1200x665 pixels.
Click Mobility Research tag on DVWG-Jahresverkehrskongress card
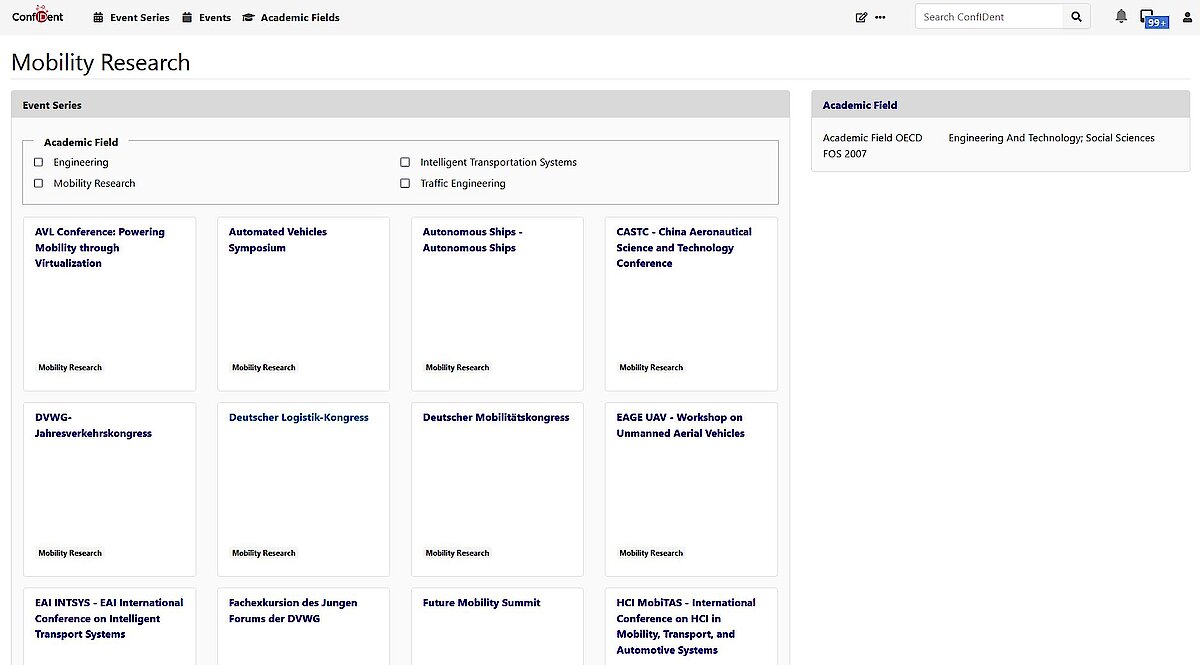pyautogui.click(x=70, y=553)
